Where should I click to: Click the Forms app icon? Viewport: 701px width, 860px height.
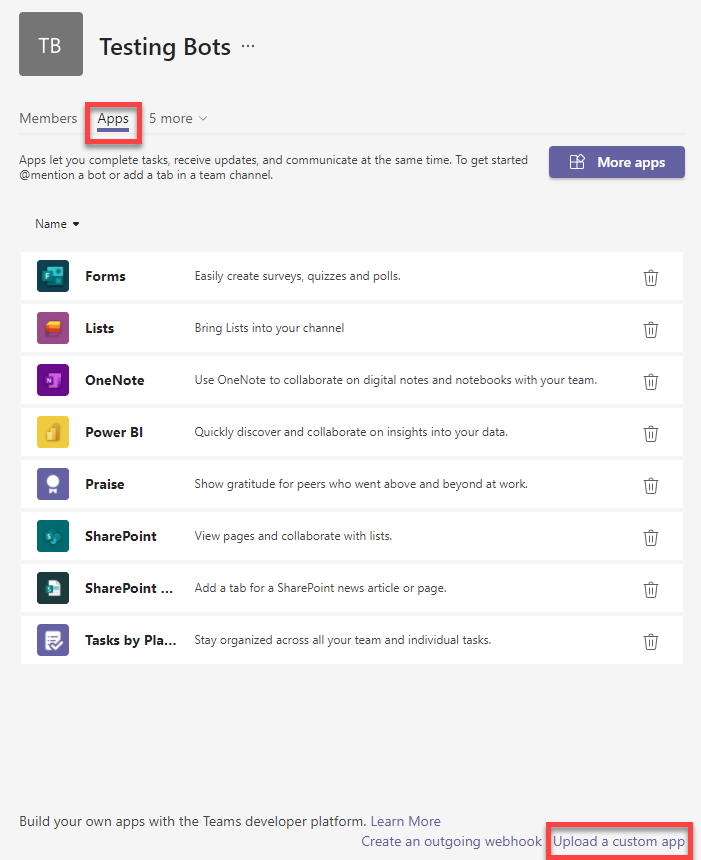53,276
